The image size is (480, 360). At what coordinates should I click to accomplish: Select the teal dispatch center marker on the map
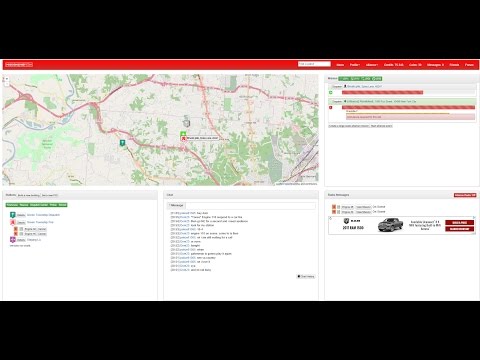pyautogui.click(x=123, y=143)
